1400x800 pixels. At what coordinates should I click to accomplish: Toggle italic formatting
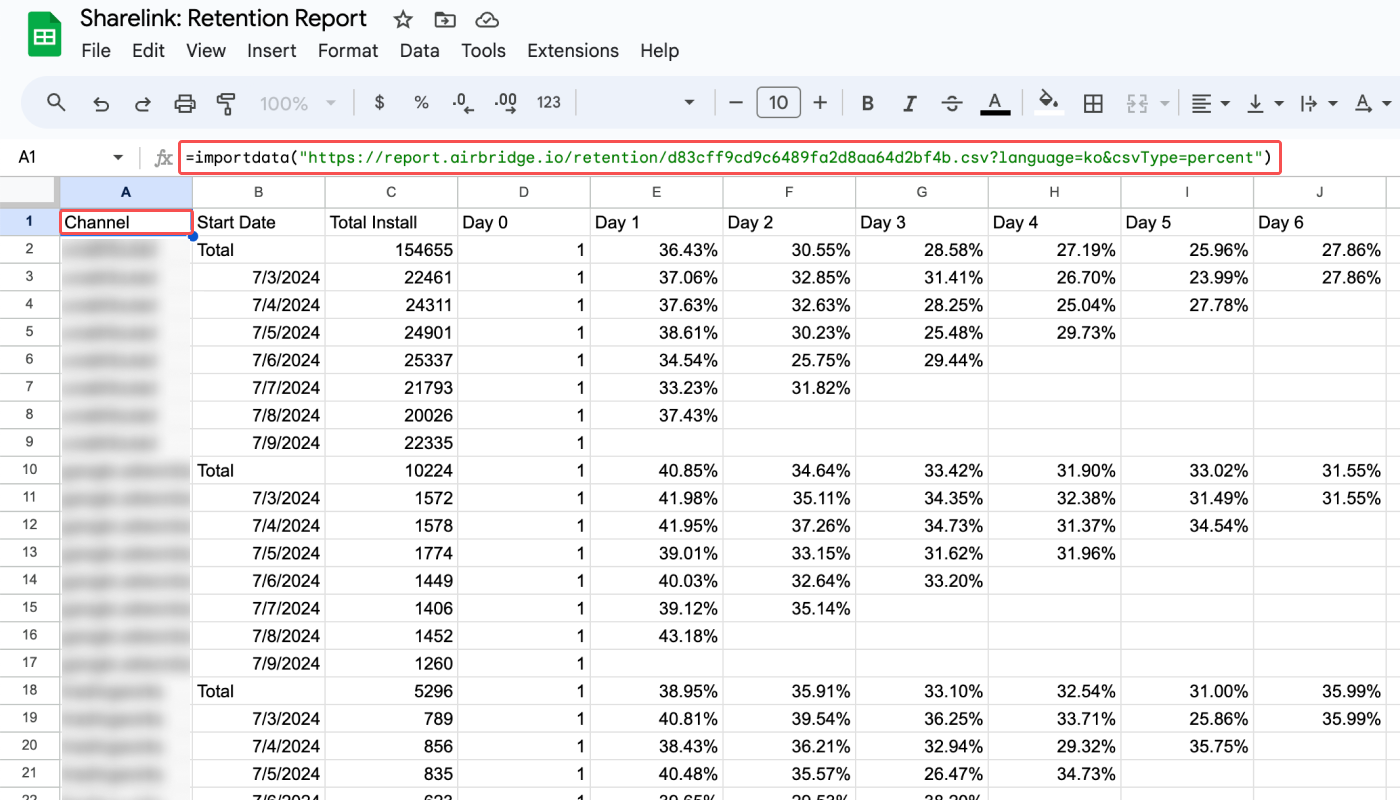(x=910, y=102)
